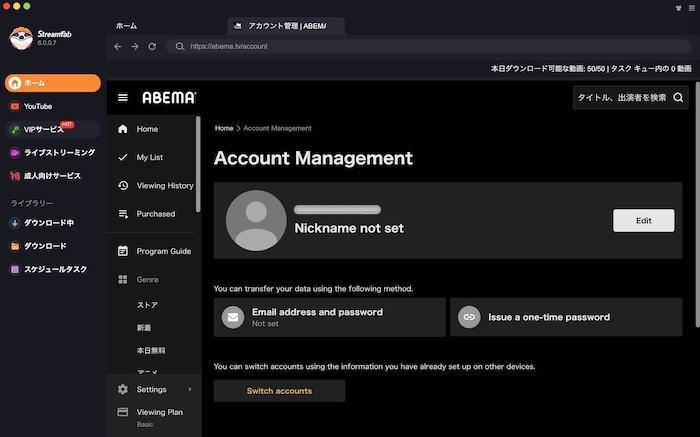Viewport: 700px width, 437px height.
Task: Click the Streamfab sloth logo
Action: pyautogui.click(x=21, y=38)
